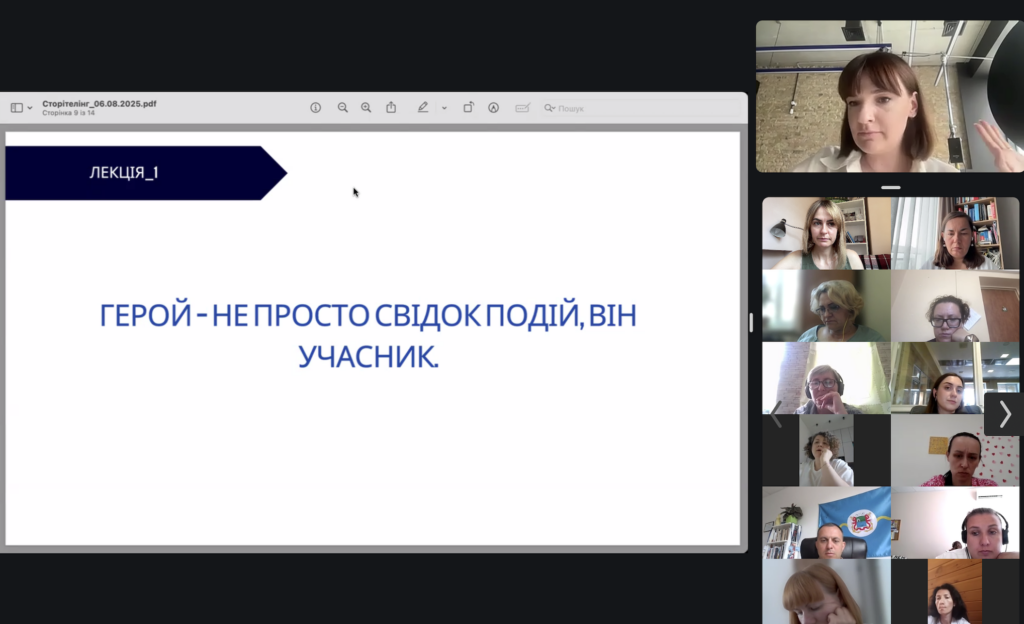Screen dimensions: 1024x624
Task: Select the large active speaker video
Action: 888,96
